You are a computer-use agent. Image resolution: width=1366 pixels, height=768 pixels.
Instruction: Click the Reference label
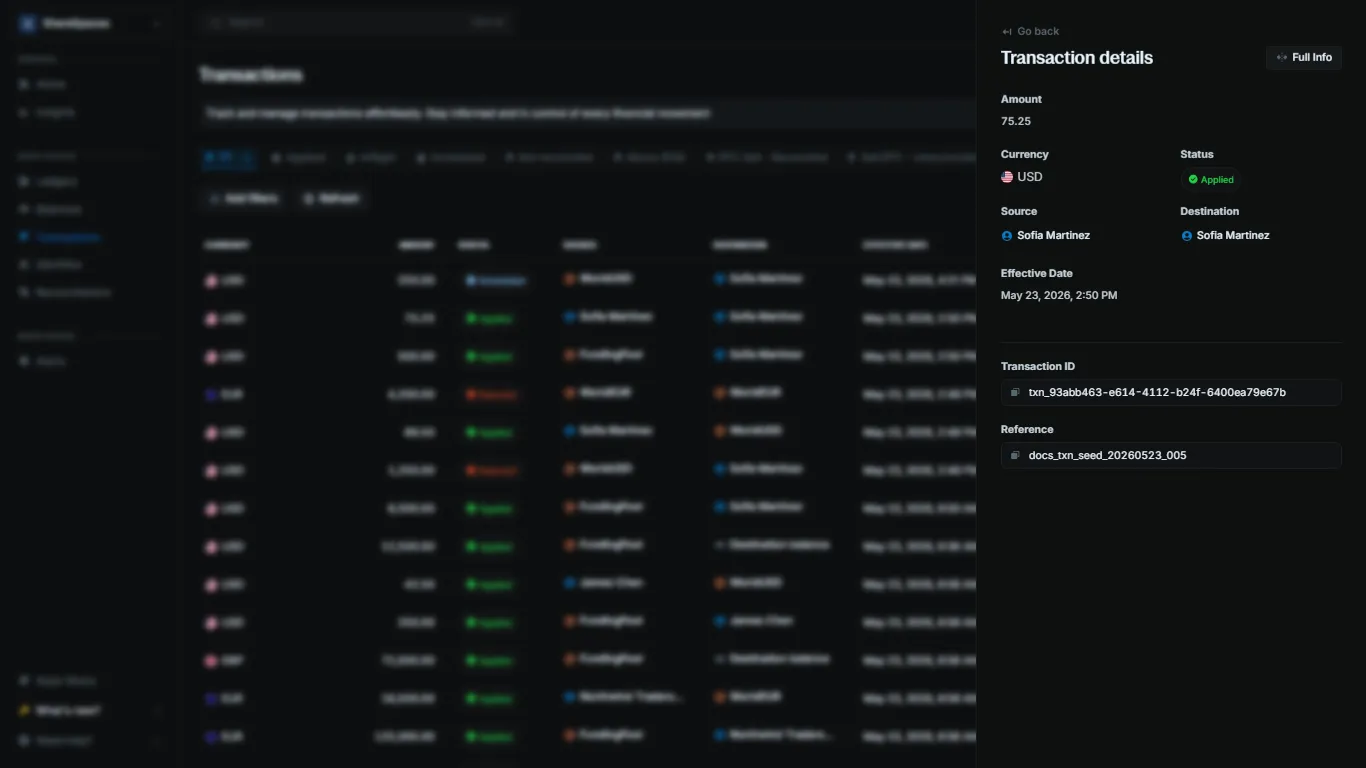1027,430
